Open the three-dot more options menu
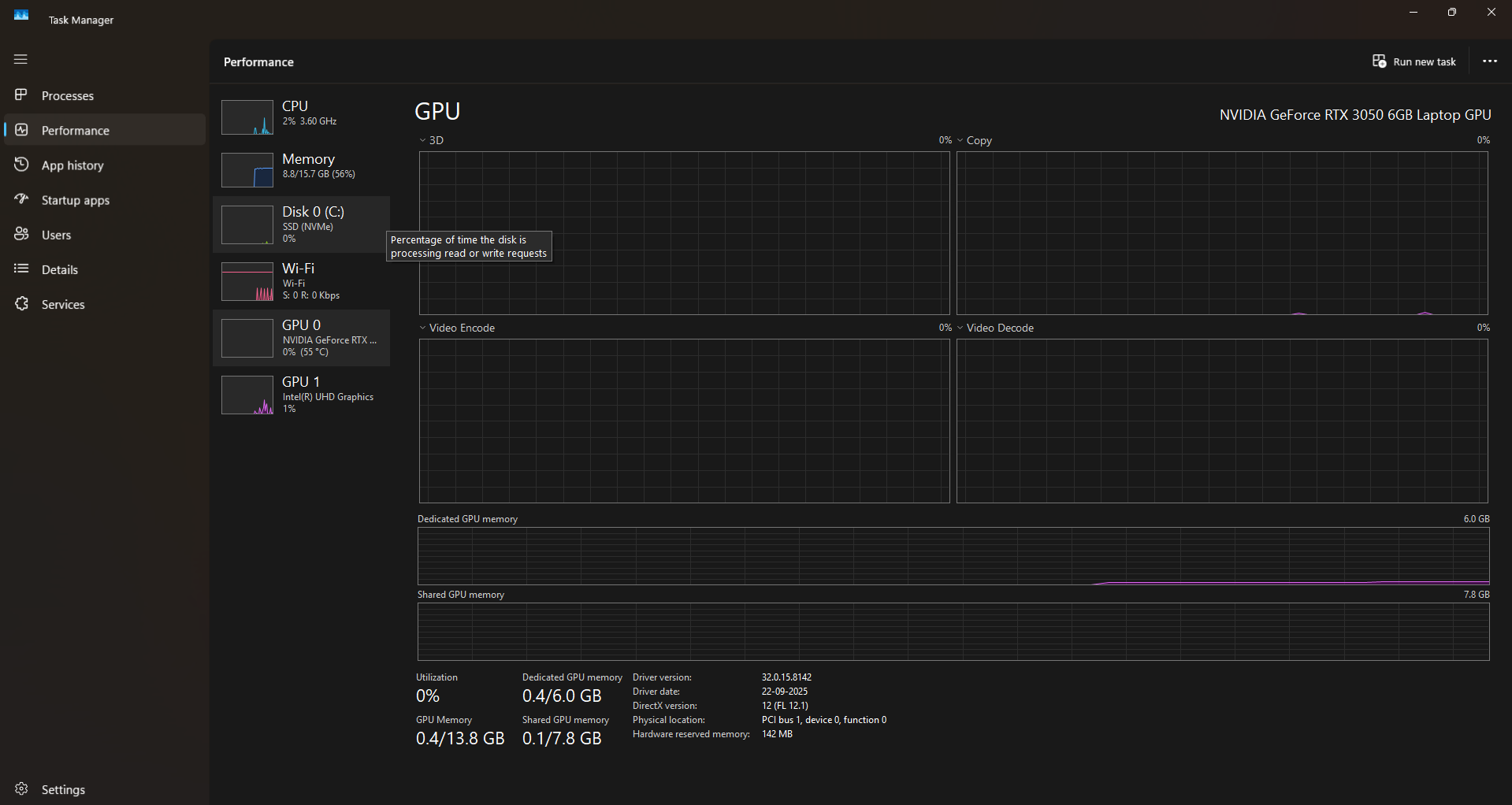 [x=1489, y=61]
